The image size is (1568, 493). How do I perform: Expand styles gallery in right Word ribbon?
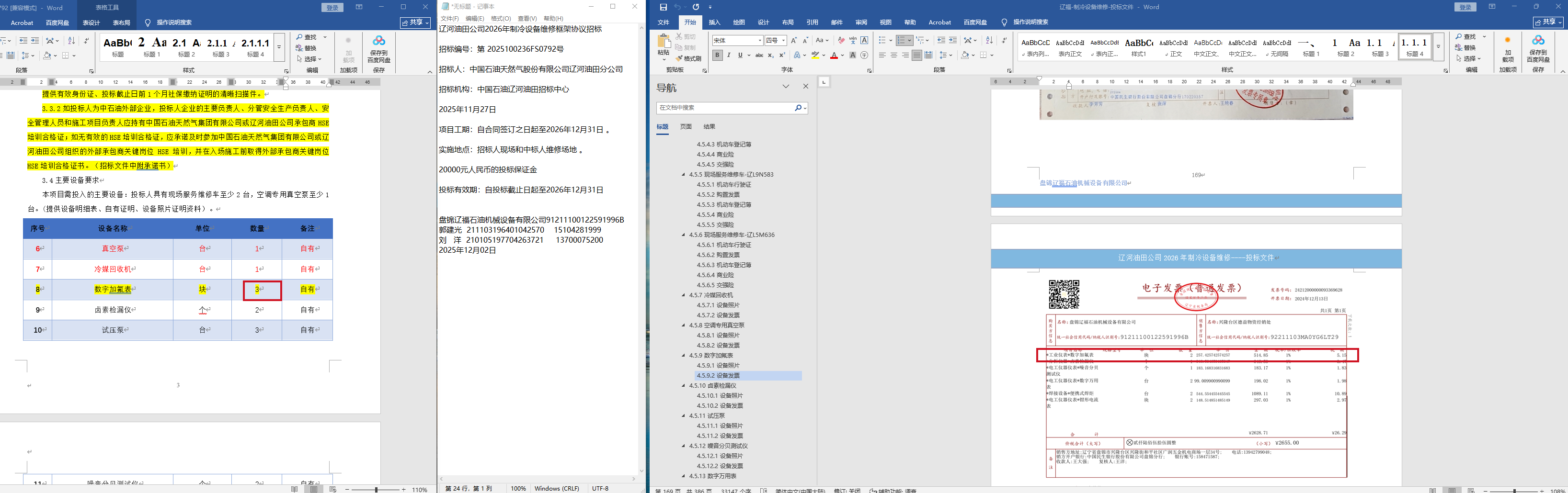[1438, 47]
